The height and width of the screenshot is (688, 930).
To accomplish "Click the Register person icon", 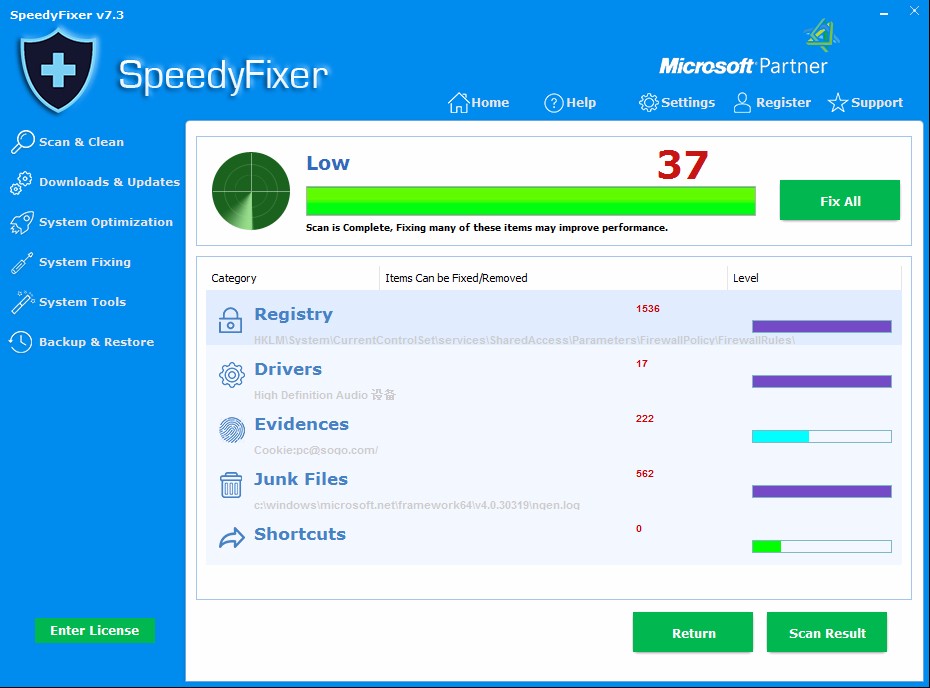I will 742,103.
